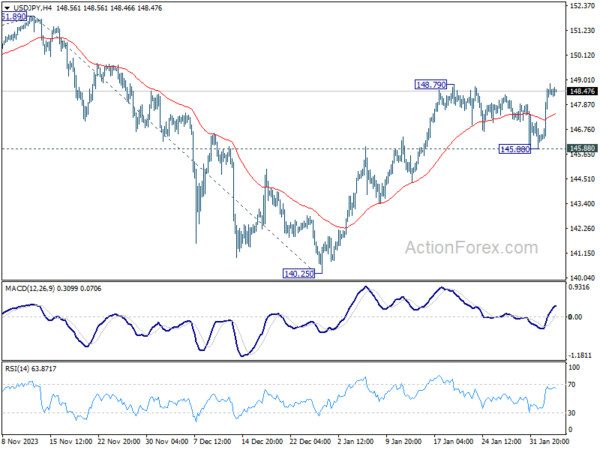Viewport: 600px width, 450px height.
Task: Select the 30 Nov 04:00 time label
Action: [167, 441]
